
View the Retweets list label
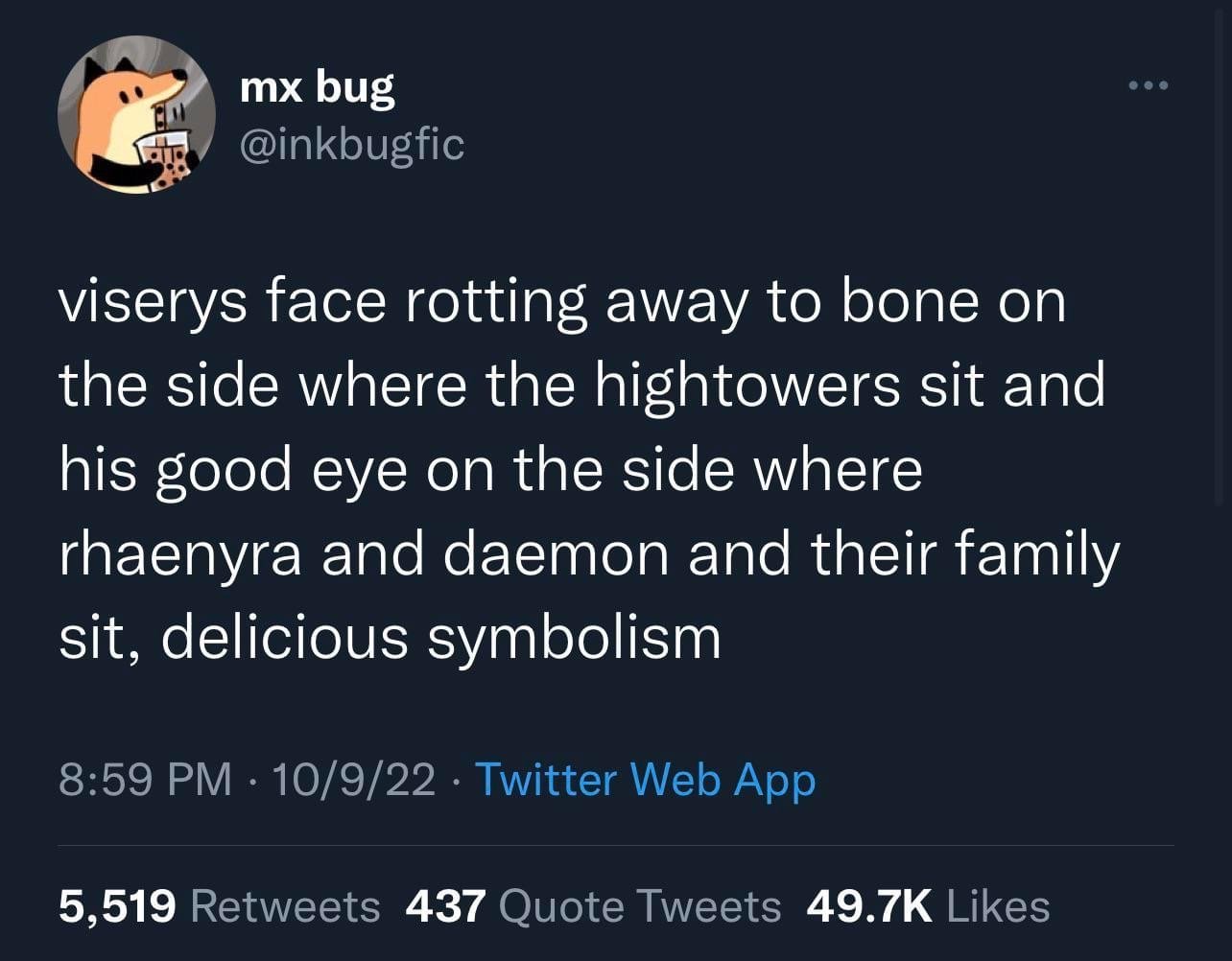coord(286,906)
